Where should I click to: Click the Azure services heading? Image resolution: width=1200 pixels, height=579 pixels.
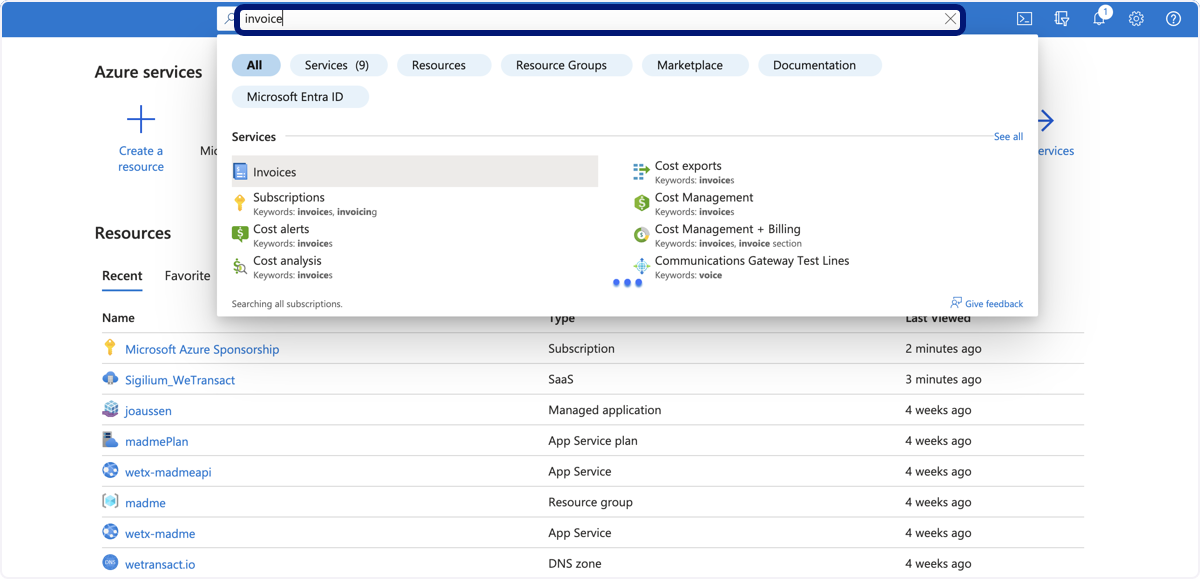tap(148, 72)
